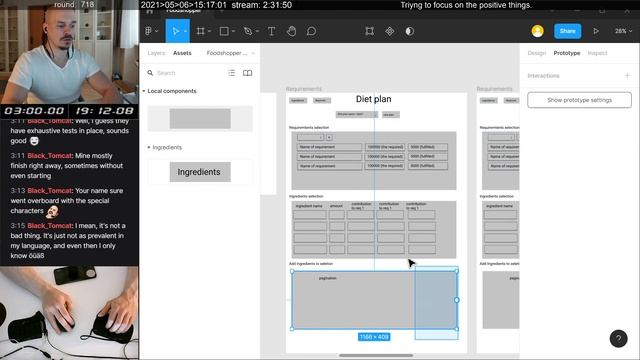Open the Foodshopper page dropdown
This screenshot has width=640, height=360.
coord(231,53)
